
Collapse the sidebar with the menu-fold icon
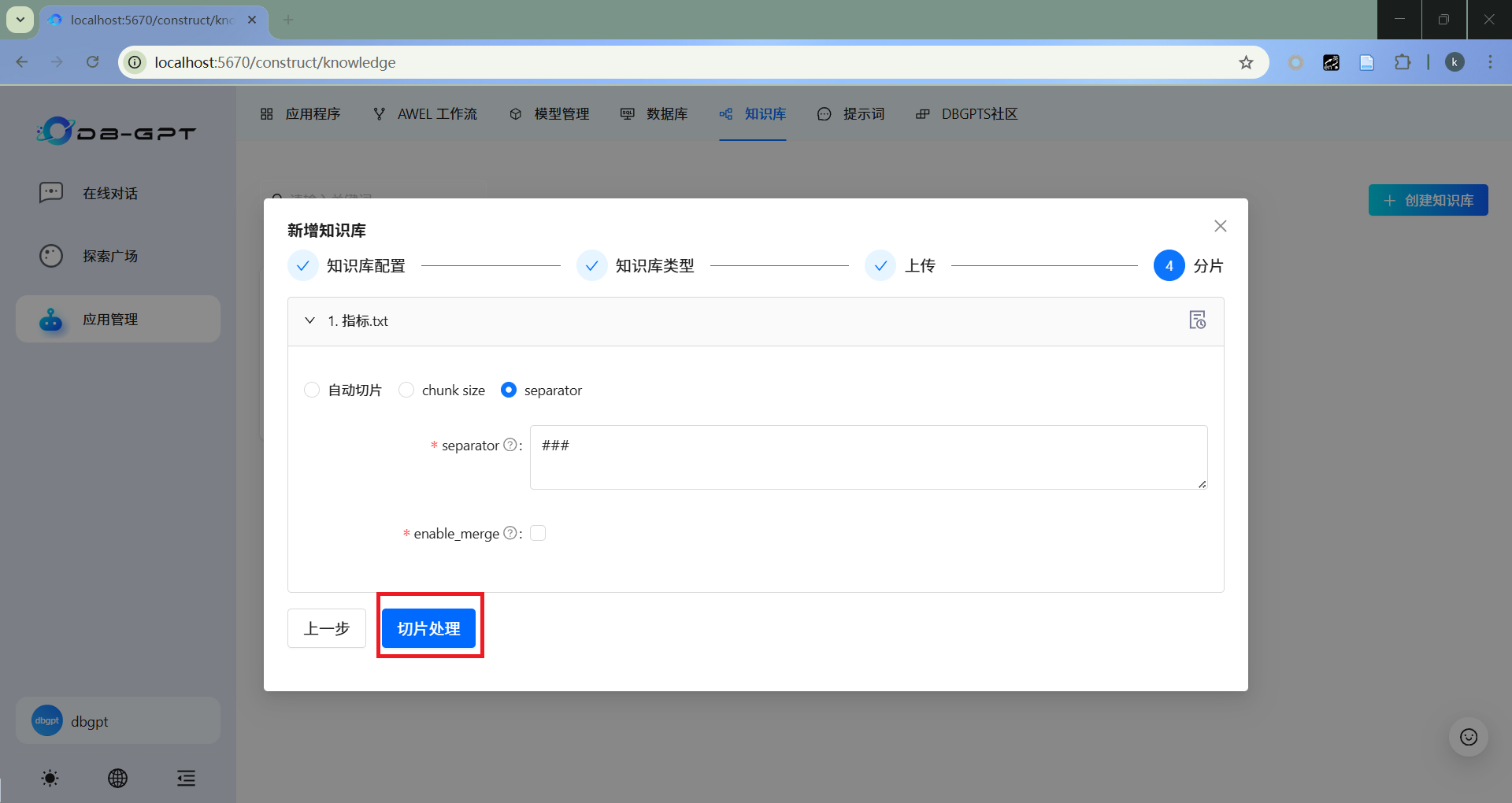pyautogui.click(x=186, y=779)
